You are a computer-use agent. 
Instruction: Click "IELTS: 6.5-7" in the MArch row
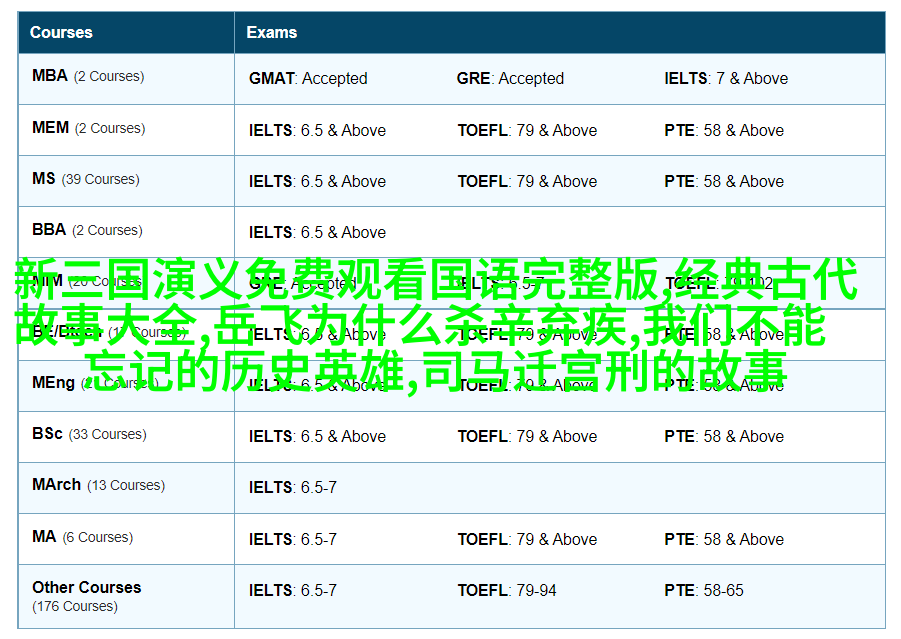click(x=292, y=488)
